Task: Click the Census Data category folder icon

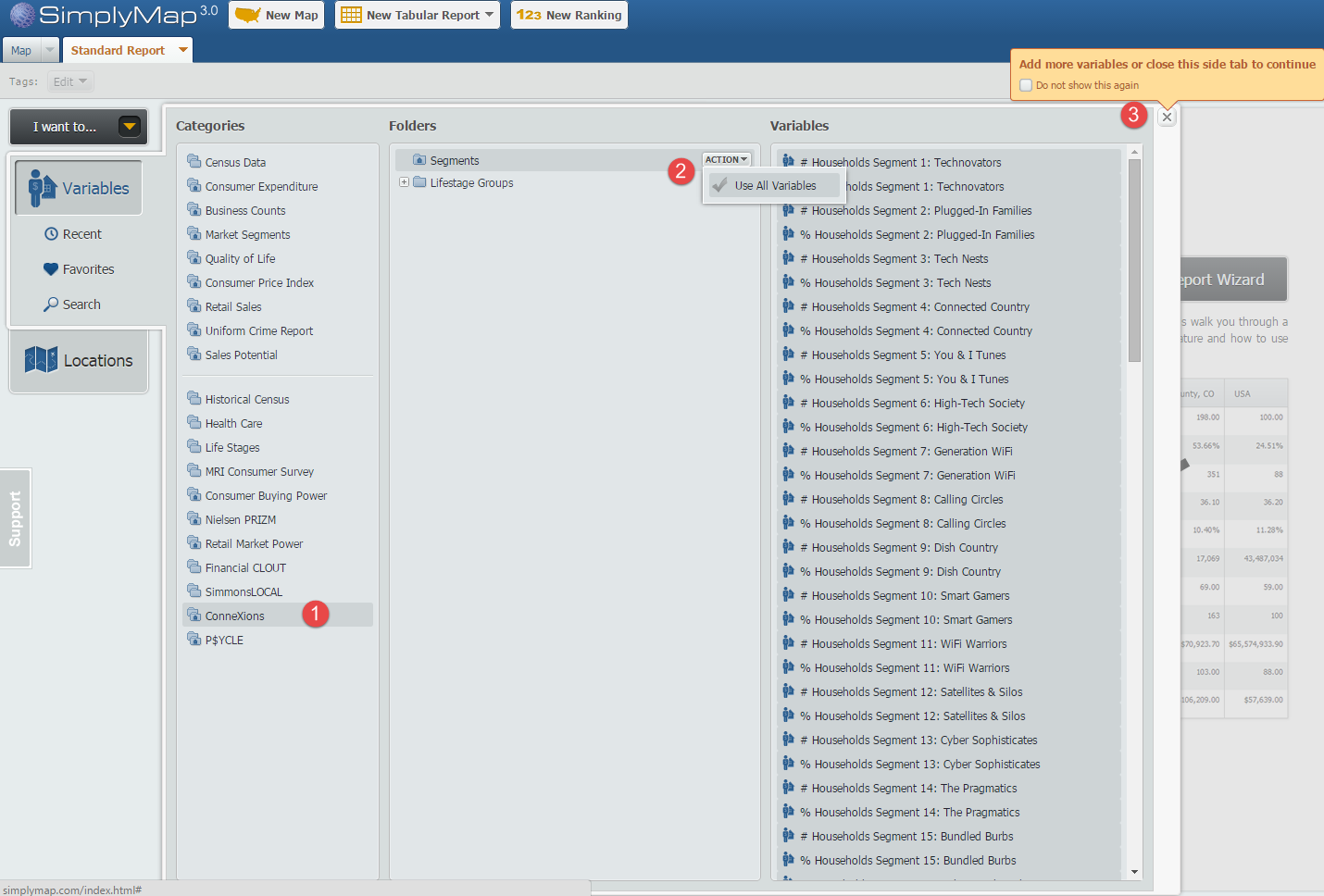Action: 194,161
